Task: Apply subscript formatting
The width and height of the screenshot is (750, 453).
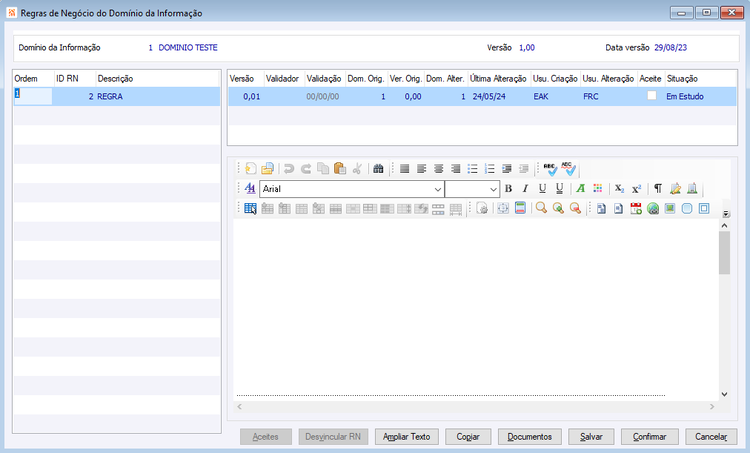Action: point(619,188)
